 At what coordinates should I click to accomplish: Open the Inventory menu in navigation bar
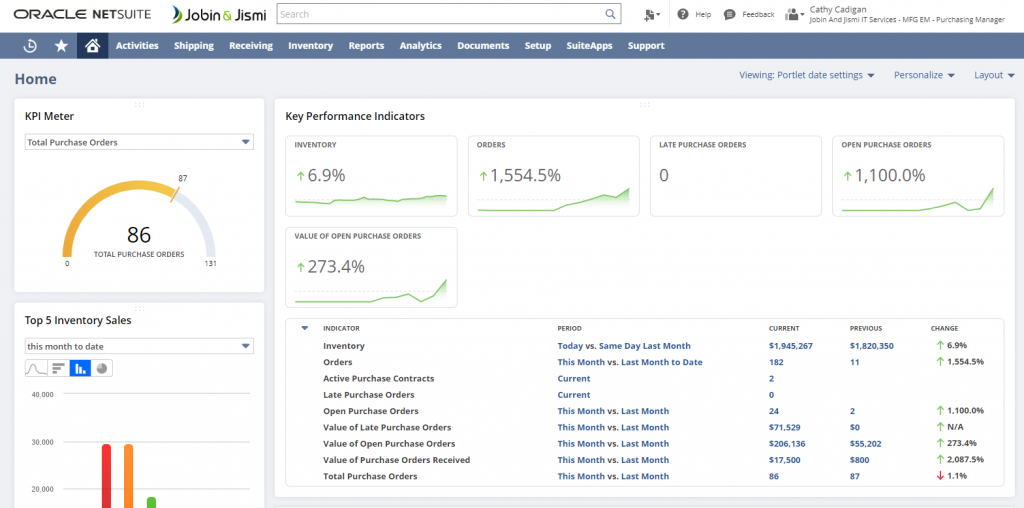click(x=310, y=46)
